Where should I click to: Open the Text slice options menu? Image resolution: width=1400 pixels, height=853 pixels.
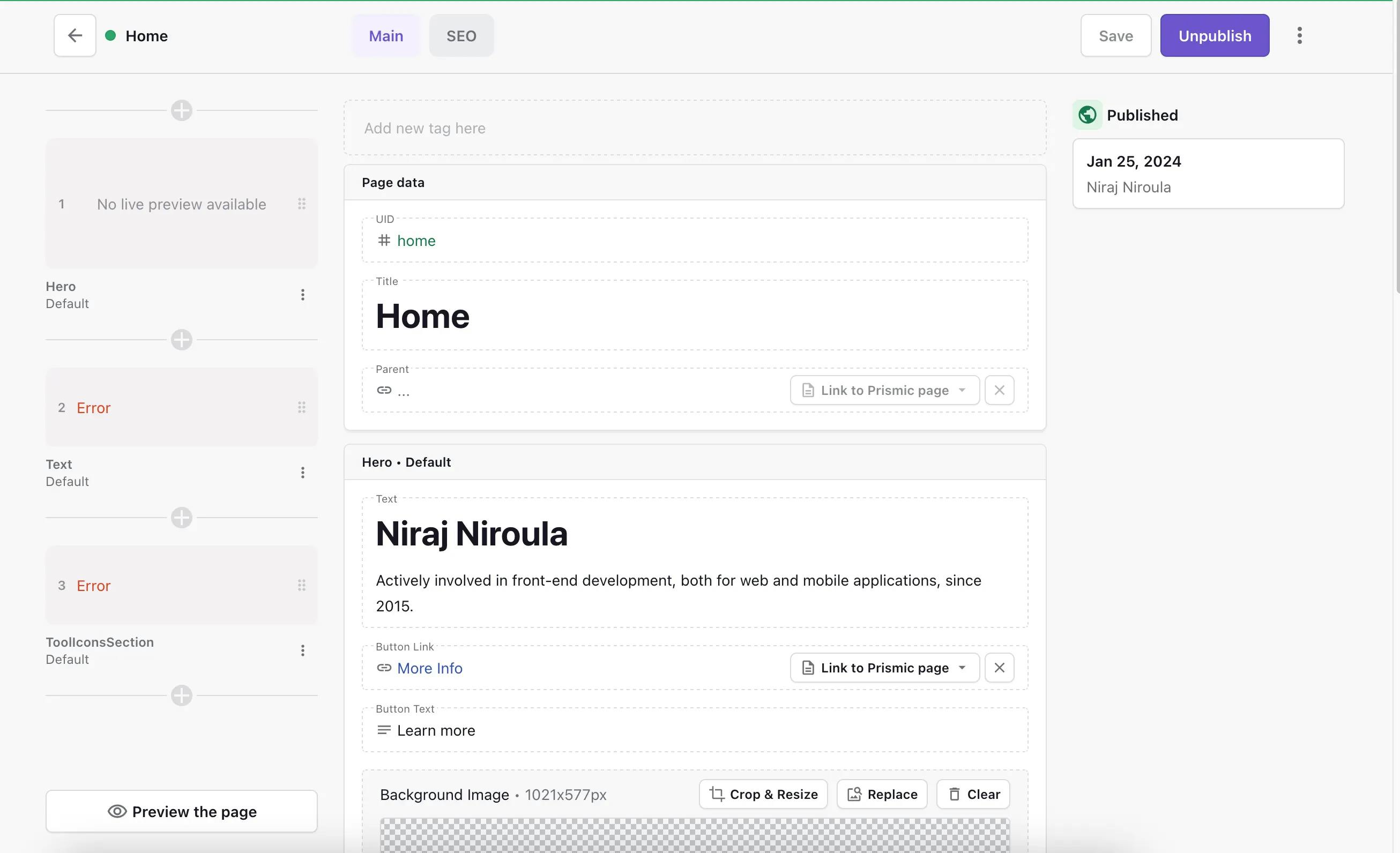302,473
